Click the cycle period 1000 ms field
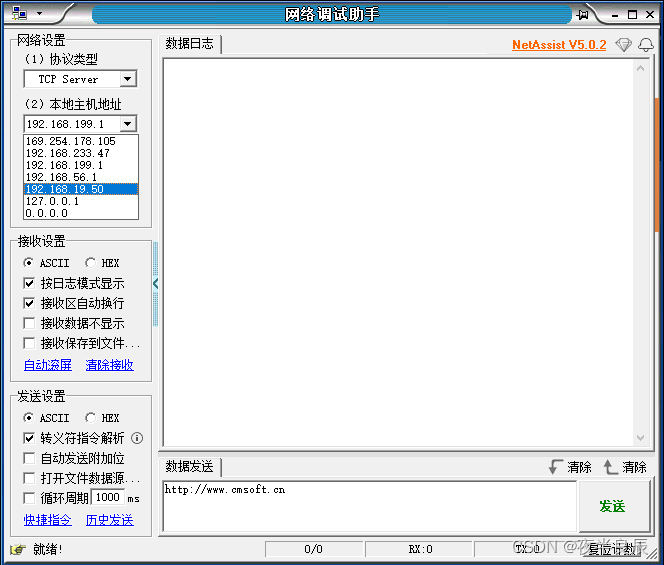The height and width of the screenshot is (565, 664). 108,497
